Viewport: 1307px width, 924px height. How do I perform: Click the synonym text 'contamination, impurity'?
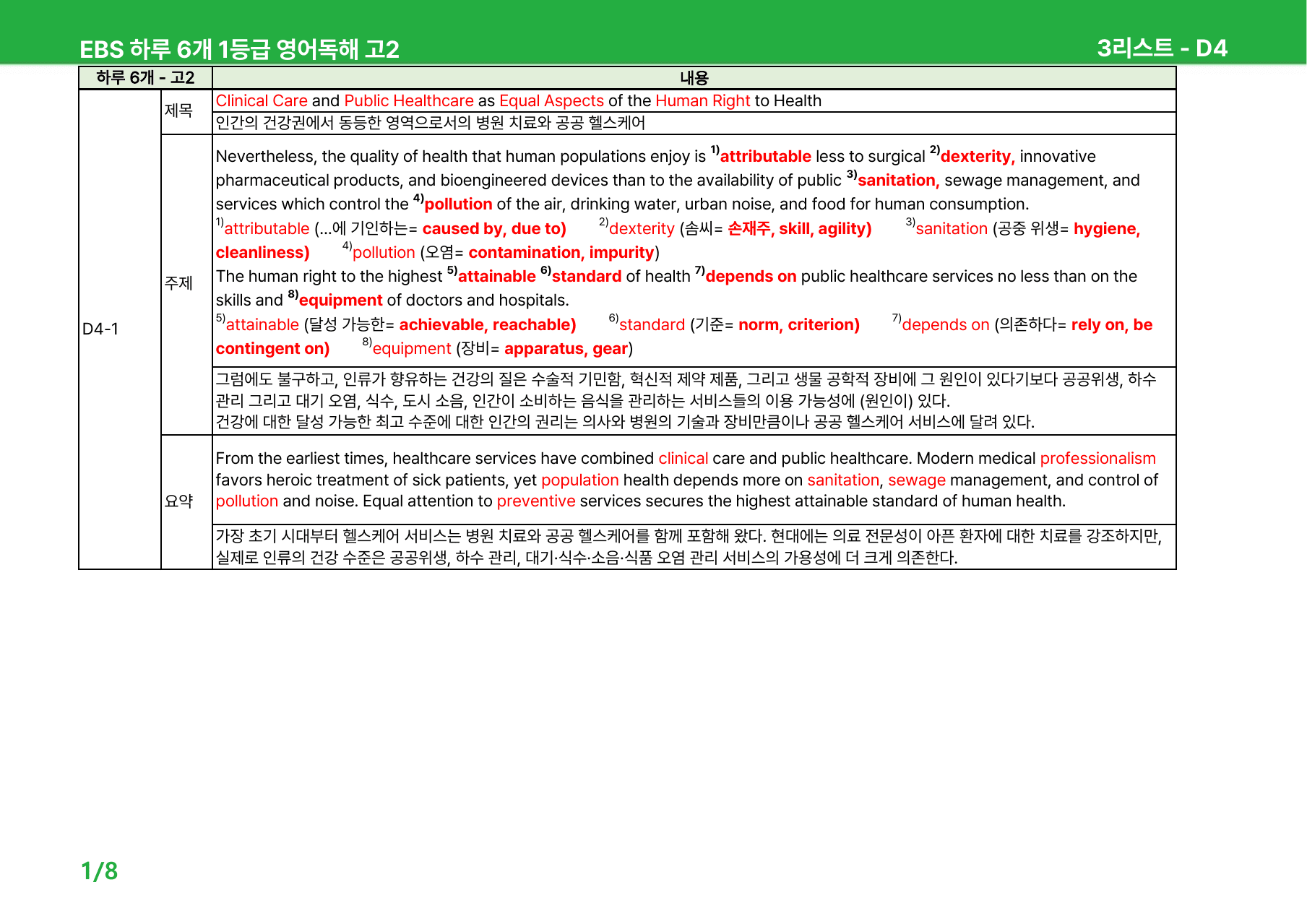561,252
